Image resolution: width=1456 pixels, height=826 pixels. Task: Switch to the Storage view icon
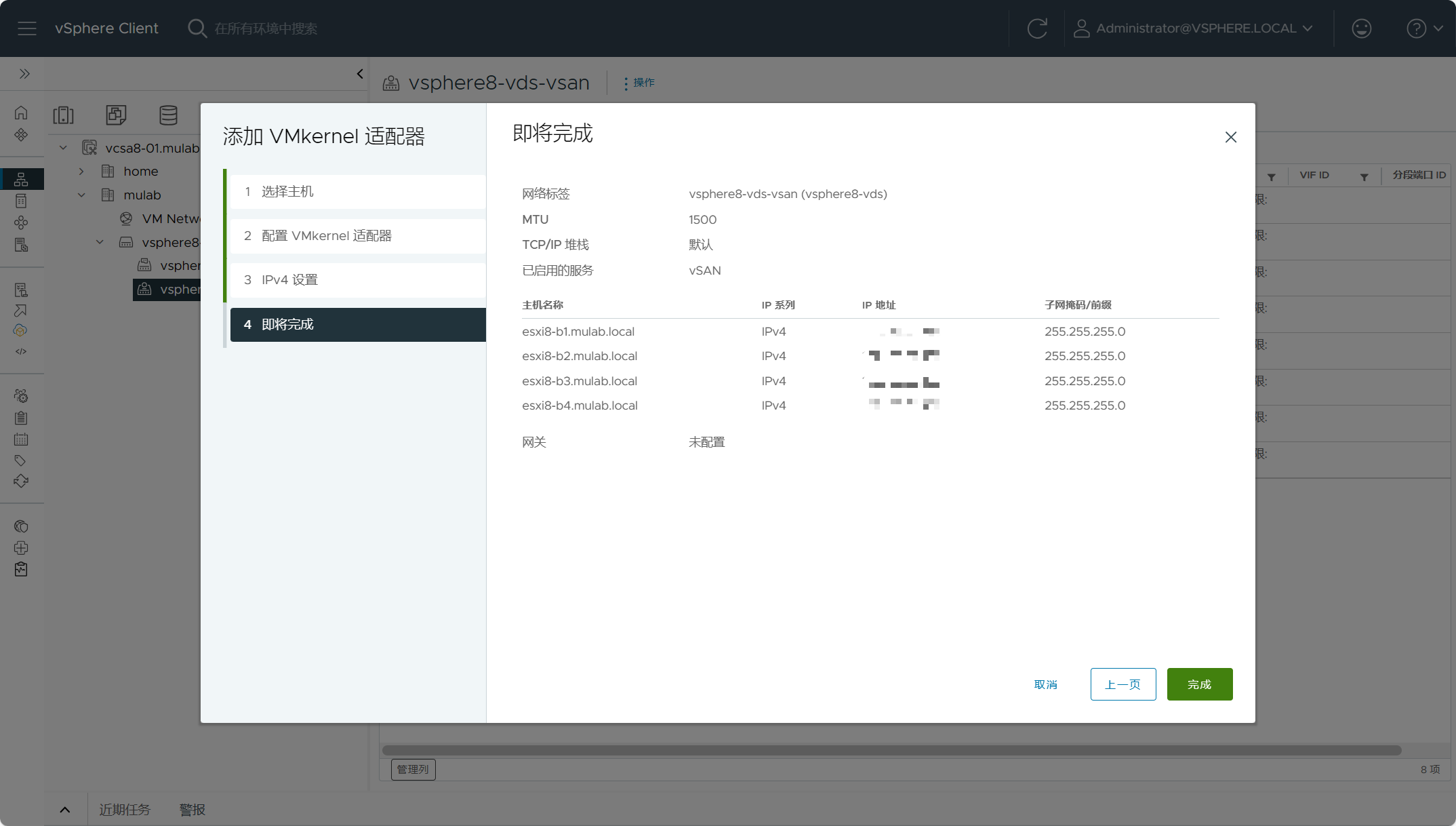(x=168, y=115)
